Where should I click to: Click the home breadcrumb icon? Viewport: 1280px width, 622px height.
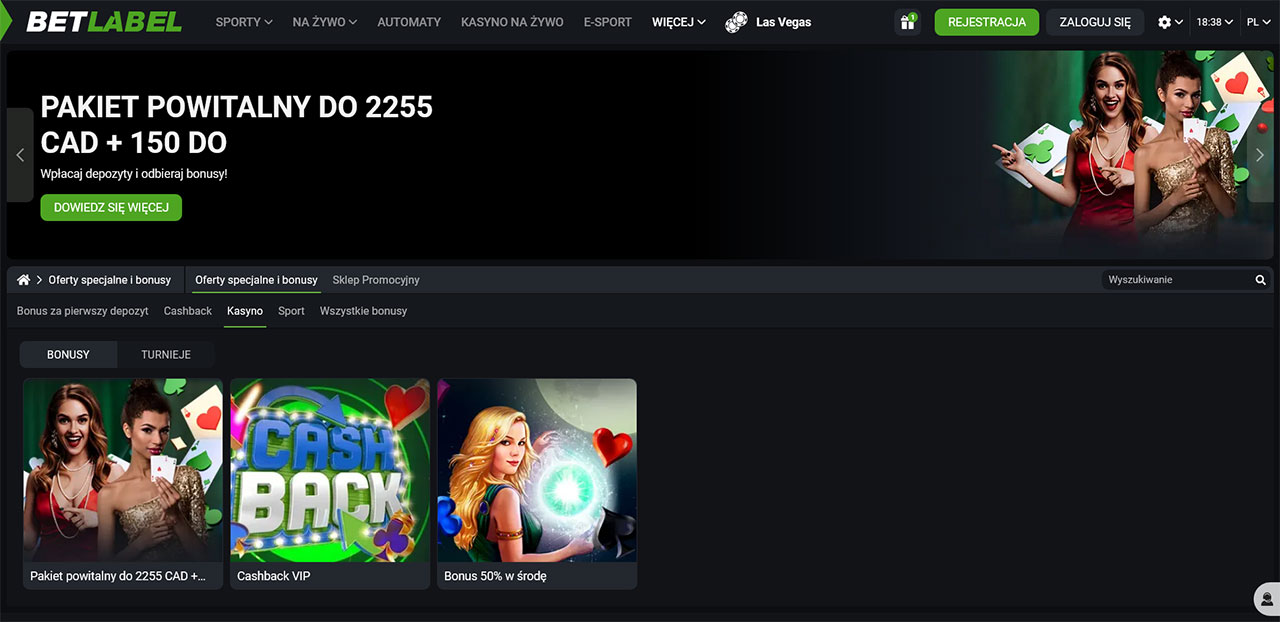click(x=24, y=280)
